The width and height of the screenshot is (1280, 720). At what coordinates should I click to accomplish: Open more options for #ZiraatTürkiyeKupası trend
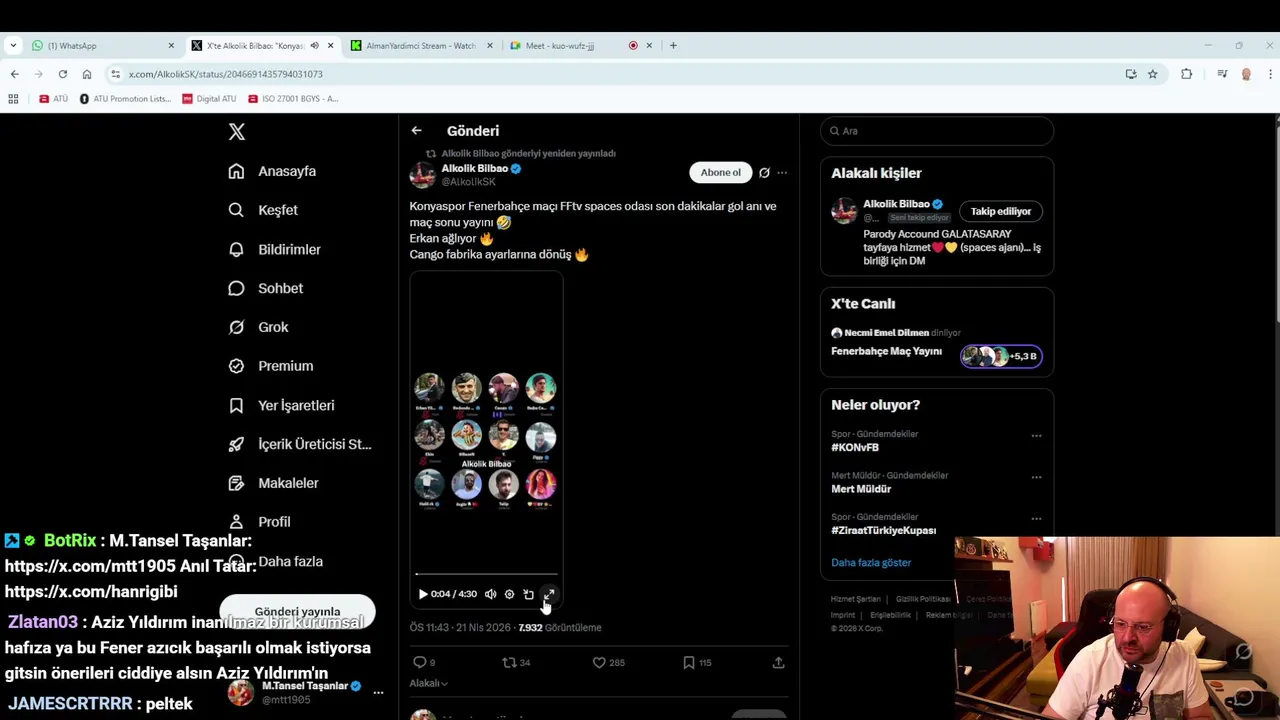pyautogui.click(x=1036, y=519)
